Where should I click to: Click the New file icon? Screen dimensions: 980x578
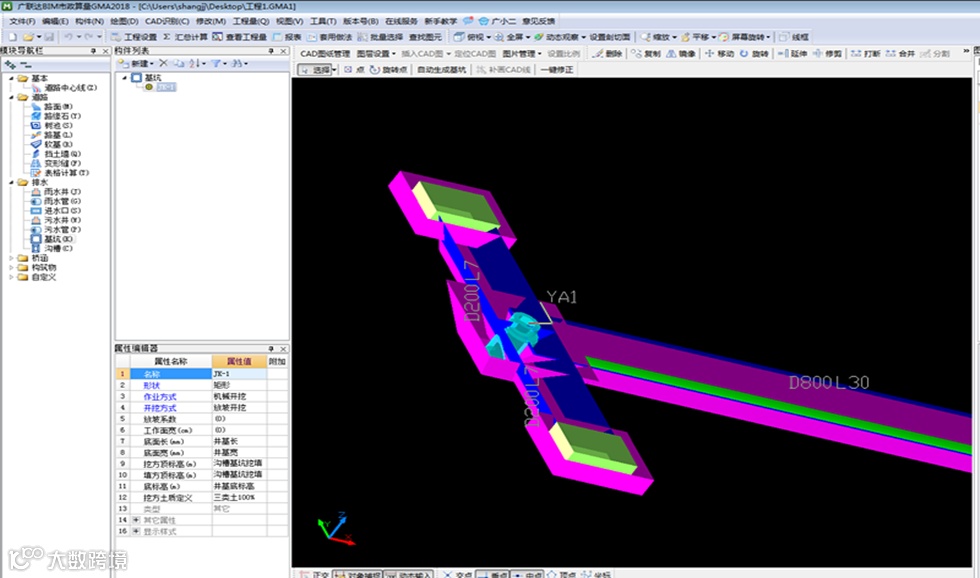(12, 37)
